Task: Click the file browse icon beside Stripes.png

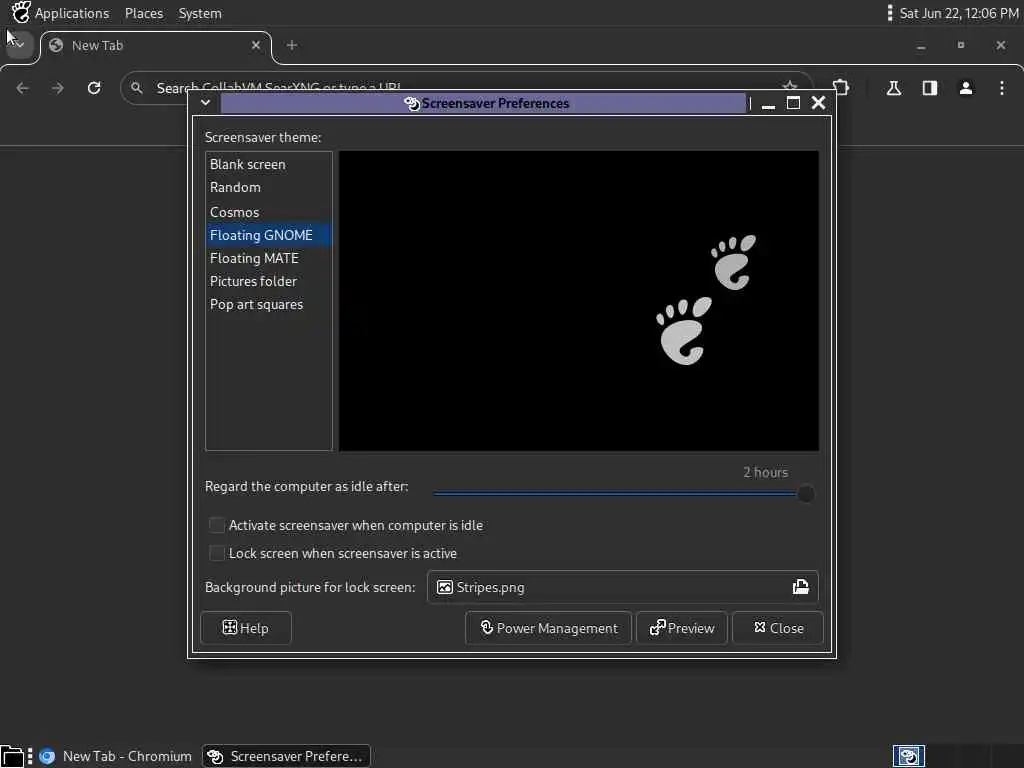Action: [801, 587]
